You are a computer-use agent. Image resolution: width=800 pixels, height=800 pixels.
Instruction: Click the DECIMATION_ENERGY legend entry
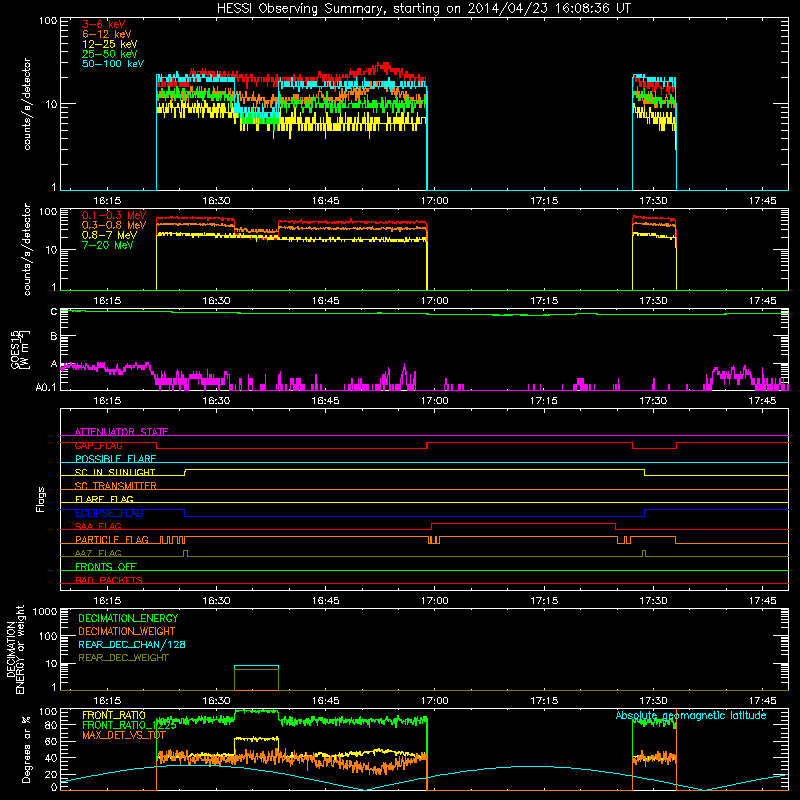tap(128, 618)
